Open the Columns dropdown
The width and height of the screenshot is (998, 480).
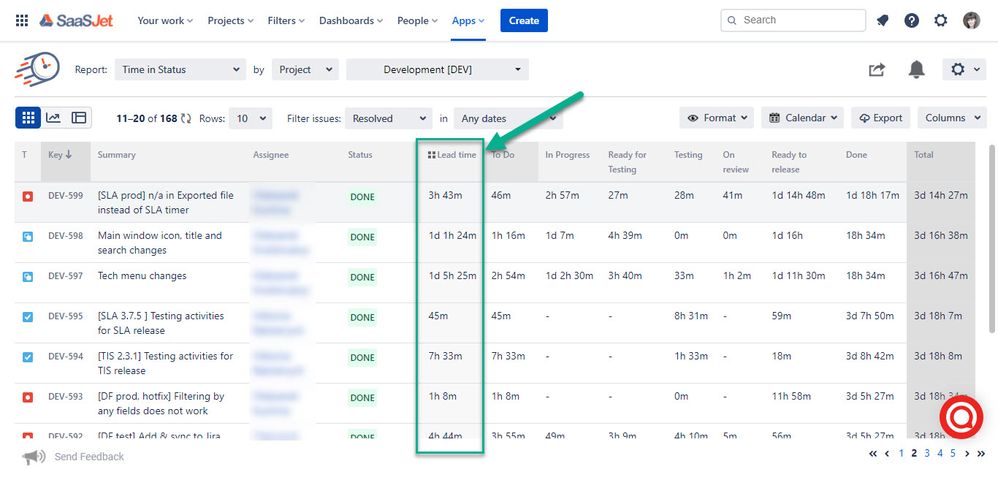[x=952, y=118]
